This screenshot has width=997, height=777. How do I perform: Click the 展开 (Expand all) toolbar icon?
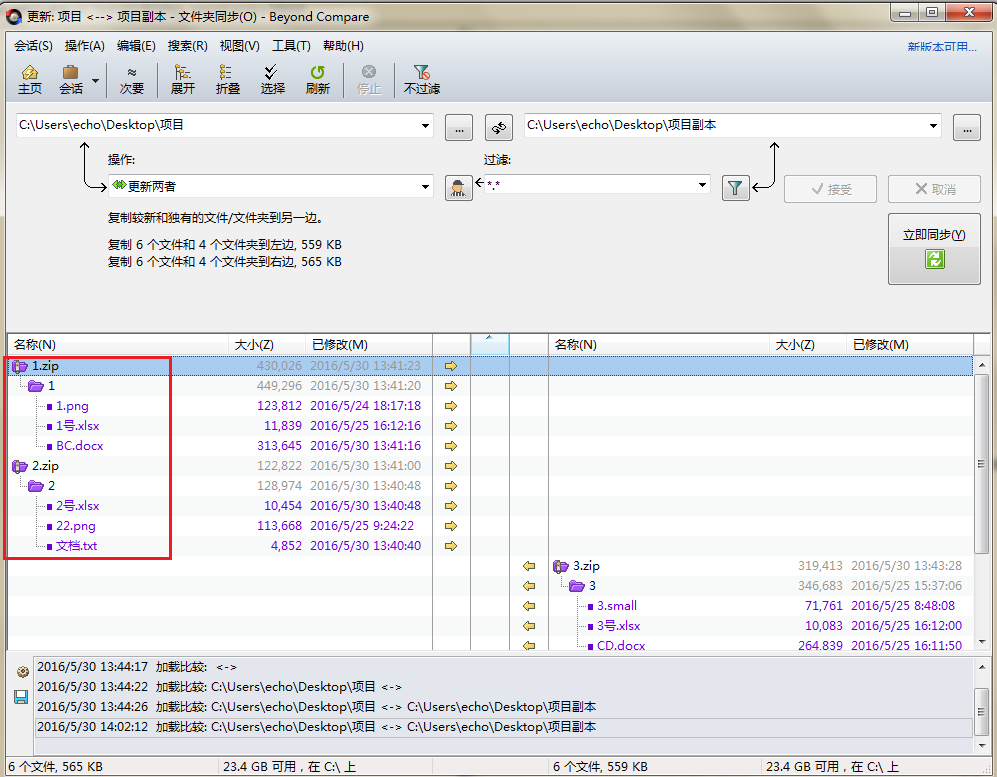(x=183, y=79)
